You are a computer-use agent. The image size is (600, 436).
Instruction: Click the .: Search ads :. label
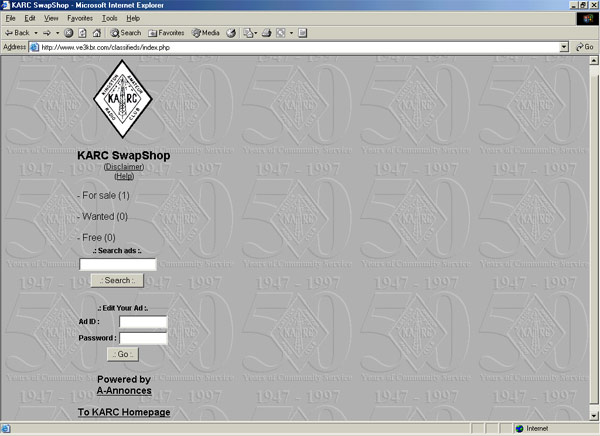pos(117,251)
